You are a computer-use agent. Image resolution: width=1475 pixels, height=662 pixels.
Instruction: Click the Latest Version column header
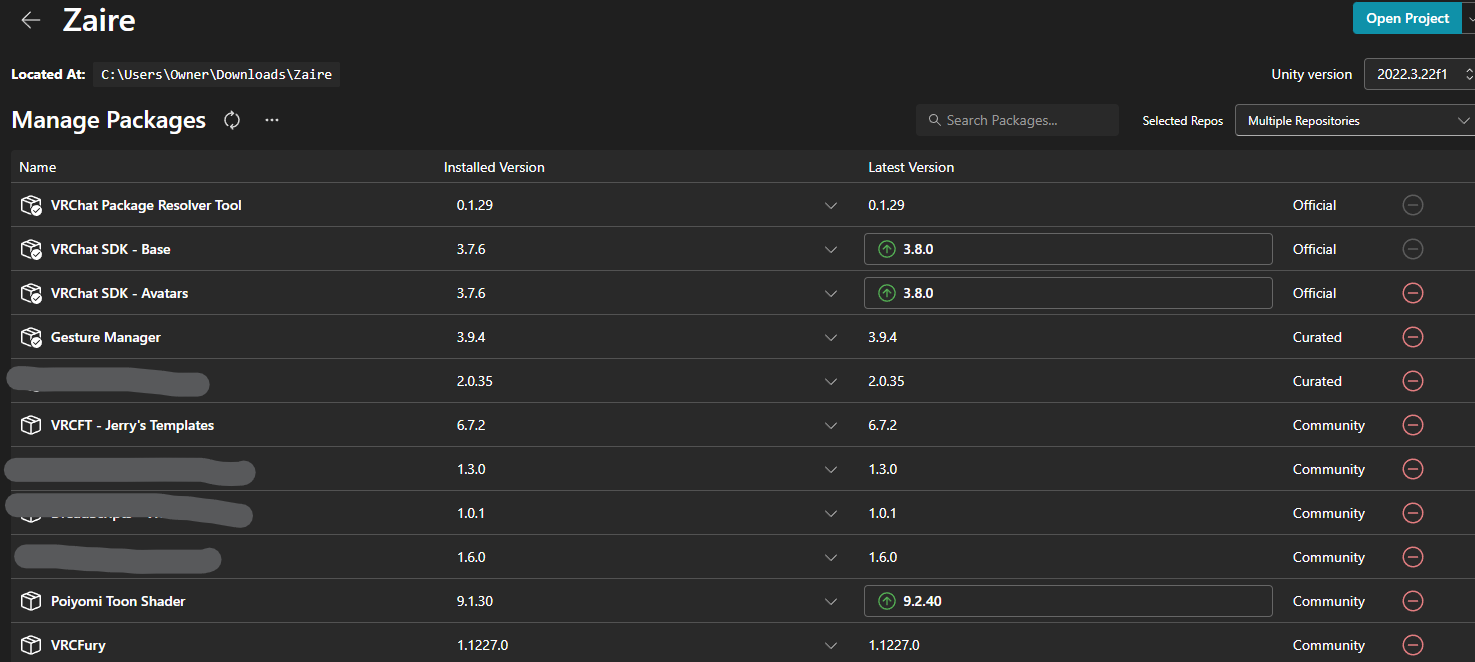(x=911, y=167)
